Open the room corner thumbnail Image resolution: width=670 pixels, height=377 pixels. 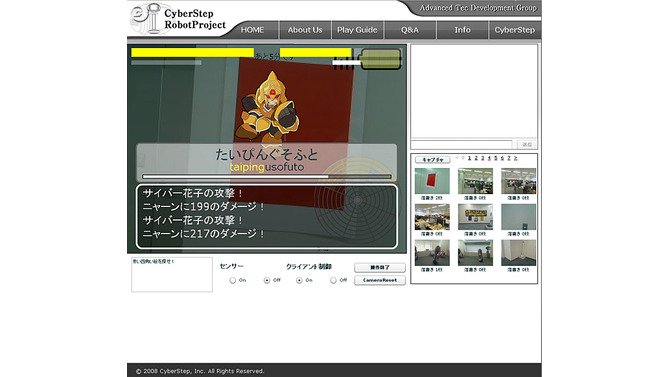518,253
